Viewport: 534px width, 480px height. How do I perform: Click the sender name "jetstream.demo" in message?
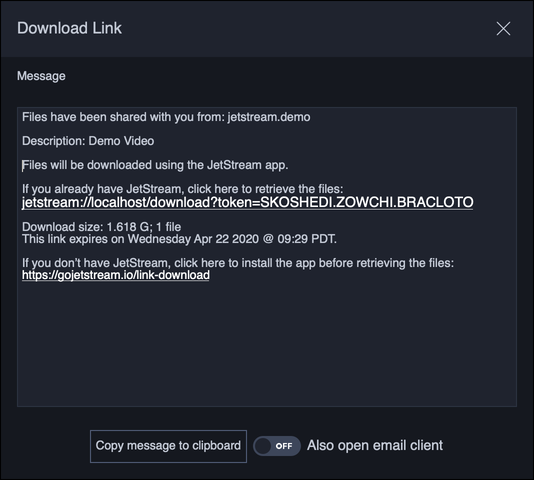[x=269, y=117]
